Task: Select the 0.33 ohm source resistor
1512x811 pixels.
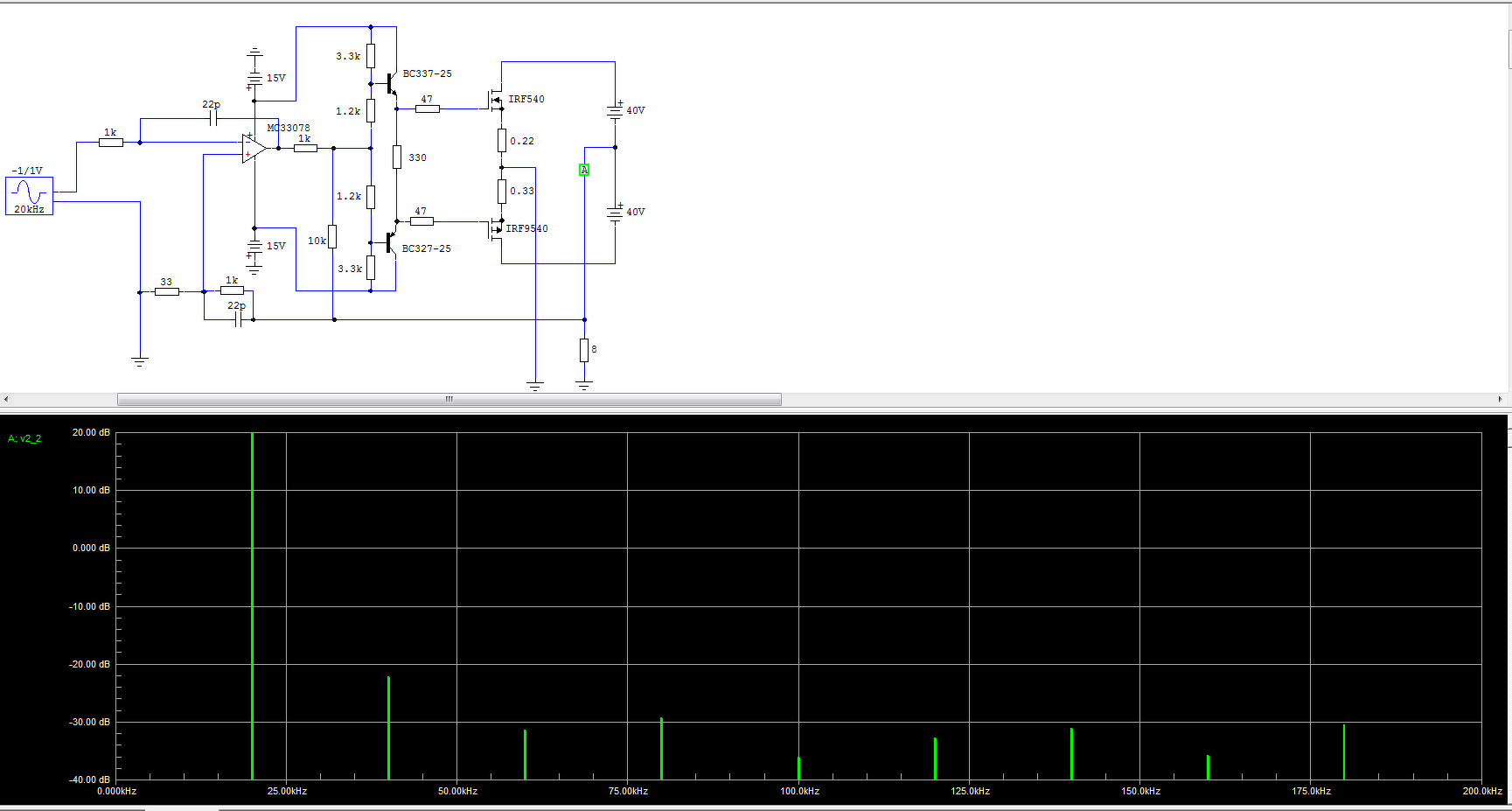Action: [x=502, y=191]
